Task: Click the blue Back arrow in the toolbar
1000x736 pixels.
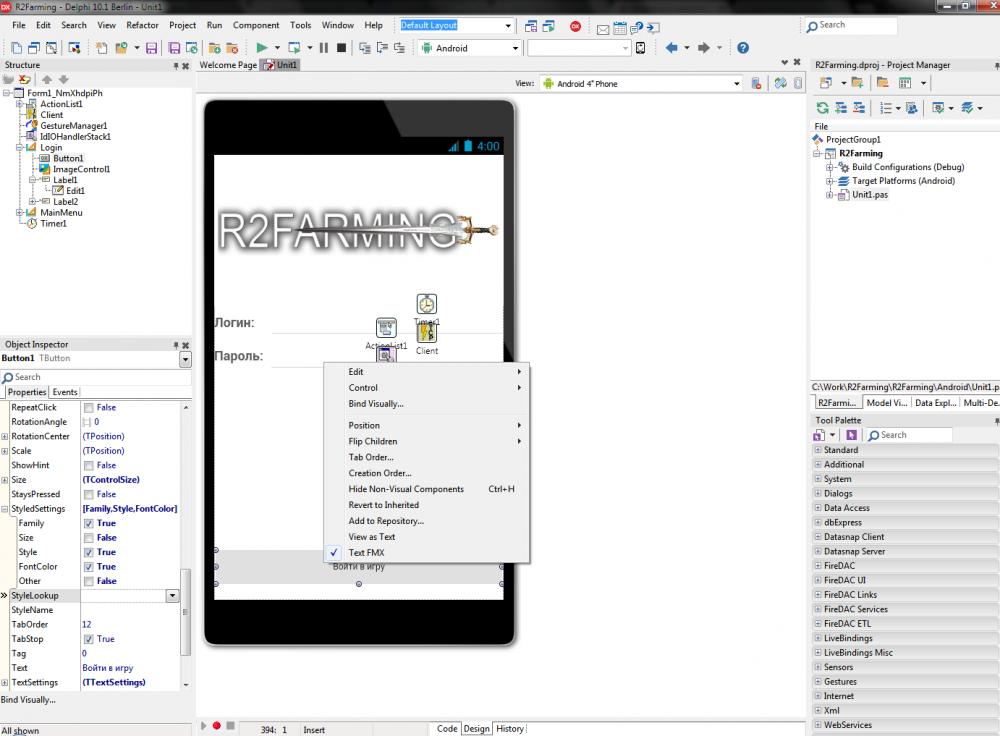Action: [x=671, y=48]
